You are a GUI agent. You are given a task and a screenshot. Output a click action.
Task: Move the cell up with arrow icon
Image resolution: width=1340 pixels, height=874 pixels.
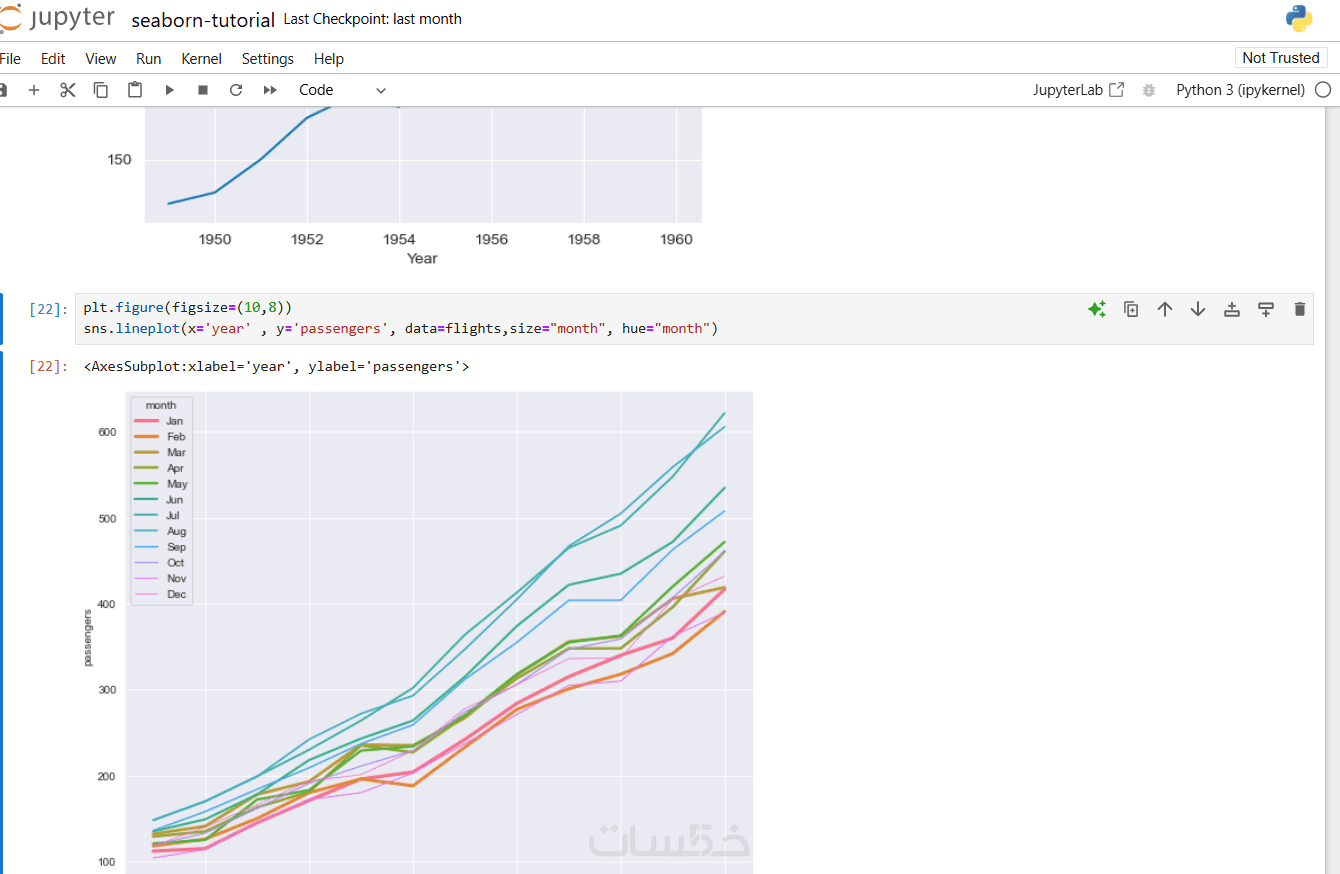tap(1164, 309)
